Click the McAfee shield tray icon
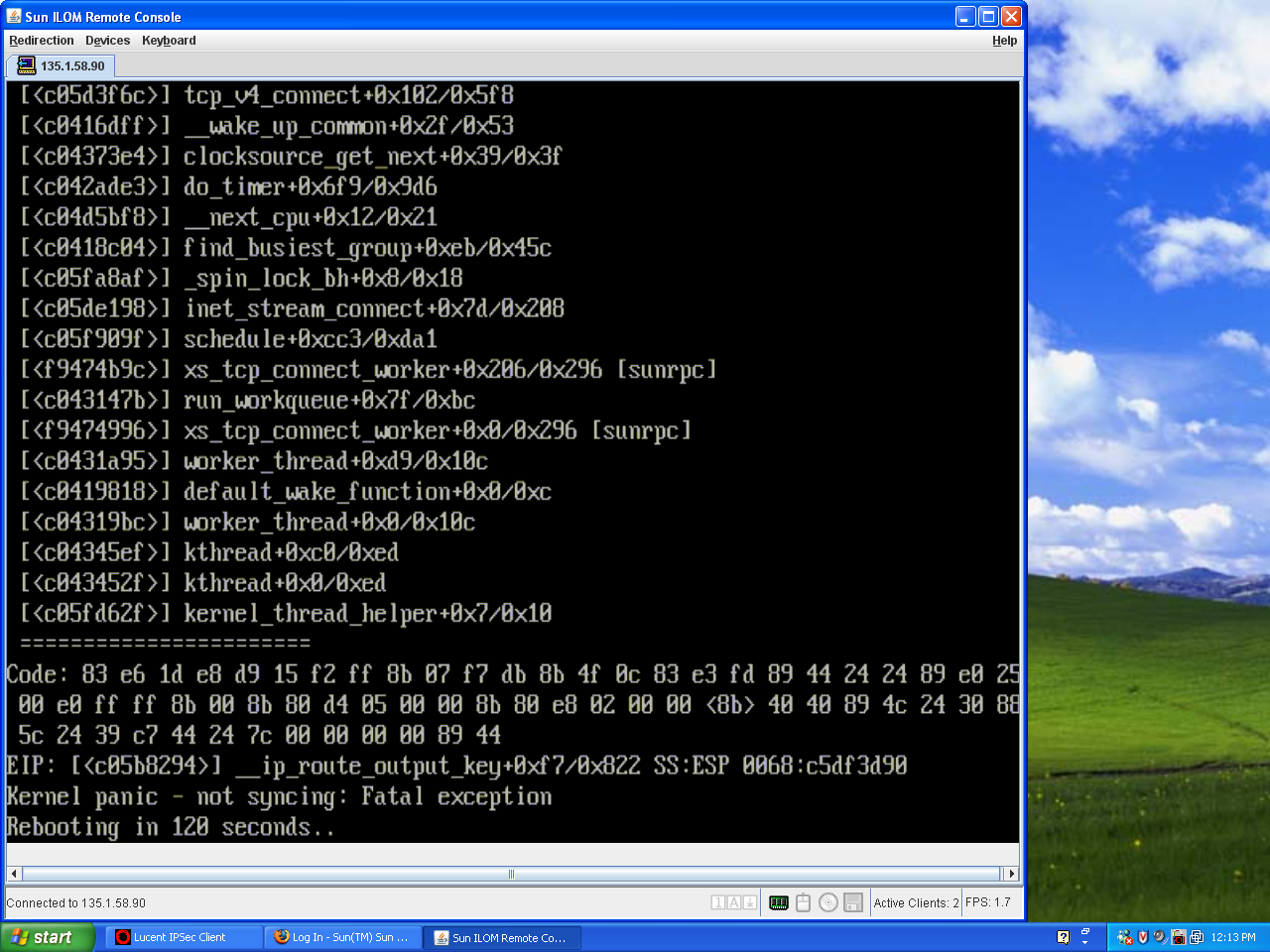The image size is (1270, 952). pos(1142,937)
